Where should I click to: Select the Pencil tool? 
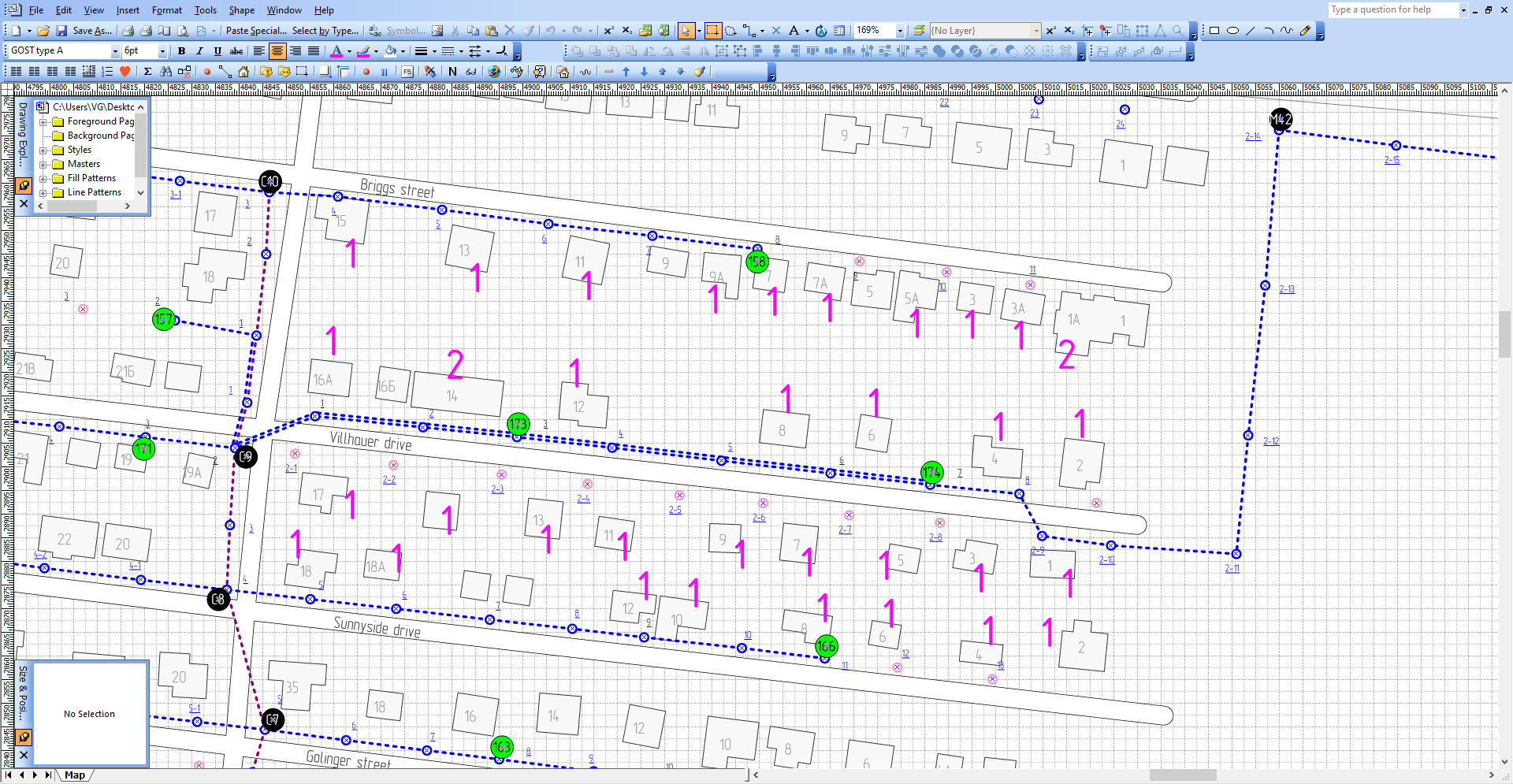pos(1305,30)
